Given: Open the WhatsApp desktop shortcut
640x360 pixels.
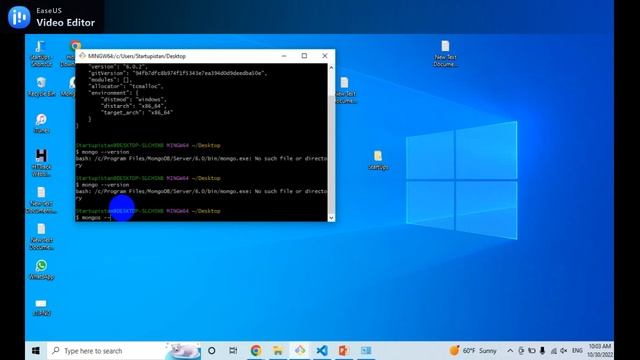Looking at the screenshot, I should click(41, 269).
